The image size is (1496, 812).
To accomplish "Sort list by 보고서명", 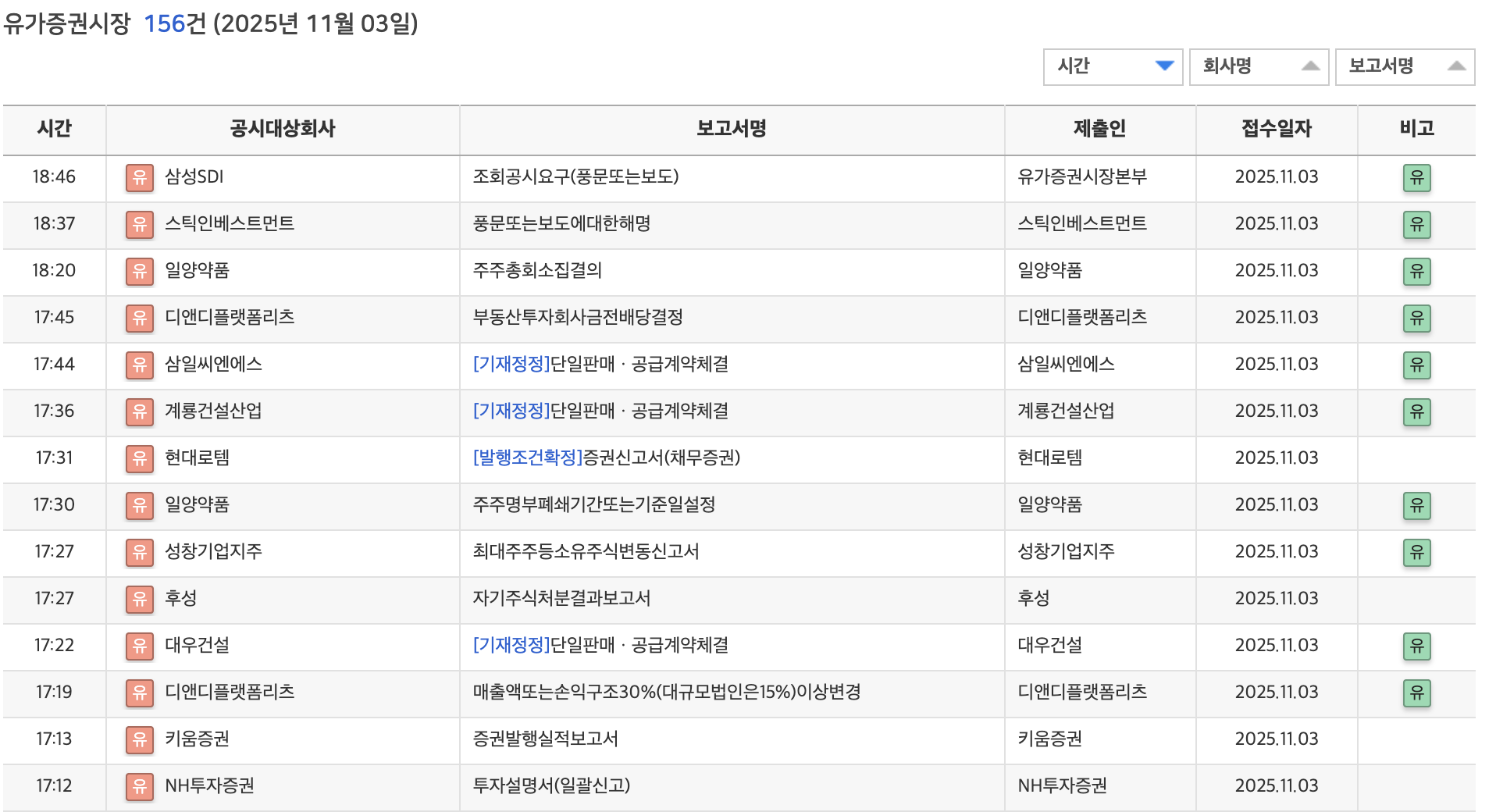I will 1404,66.
